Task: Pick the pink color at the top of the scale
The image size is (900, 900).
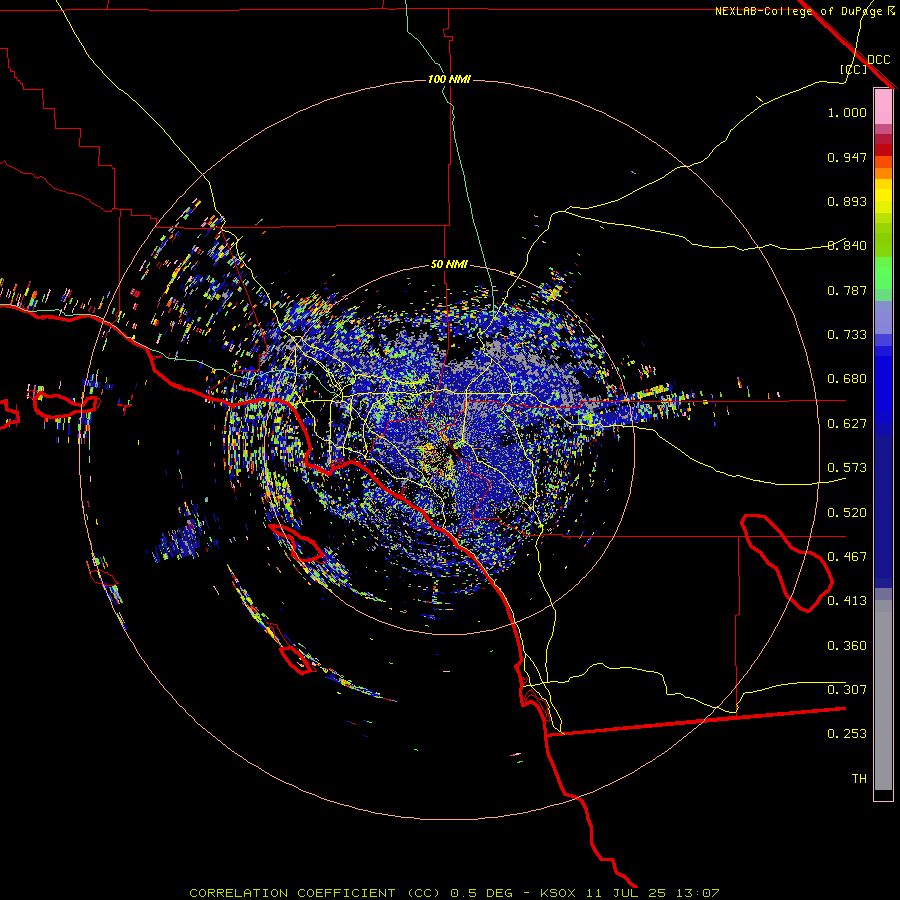Action: tap(883, 107)
